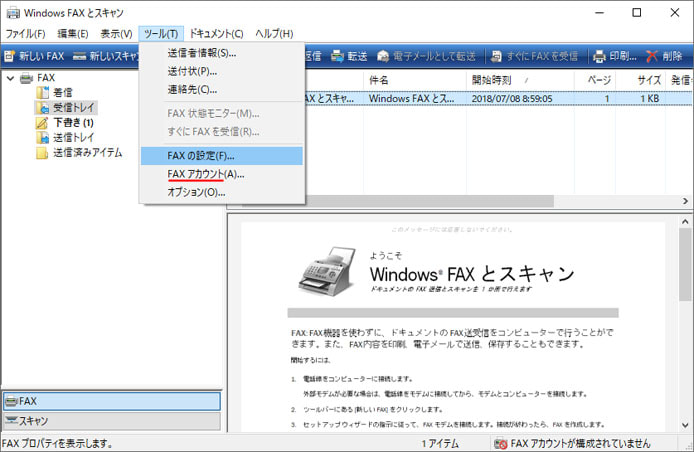694x452 pixels.
Task: Choose 送付状(P)... cover pages entry
Action: point(222,71)
